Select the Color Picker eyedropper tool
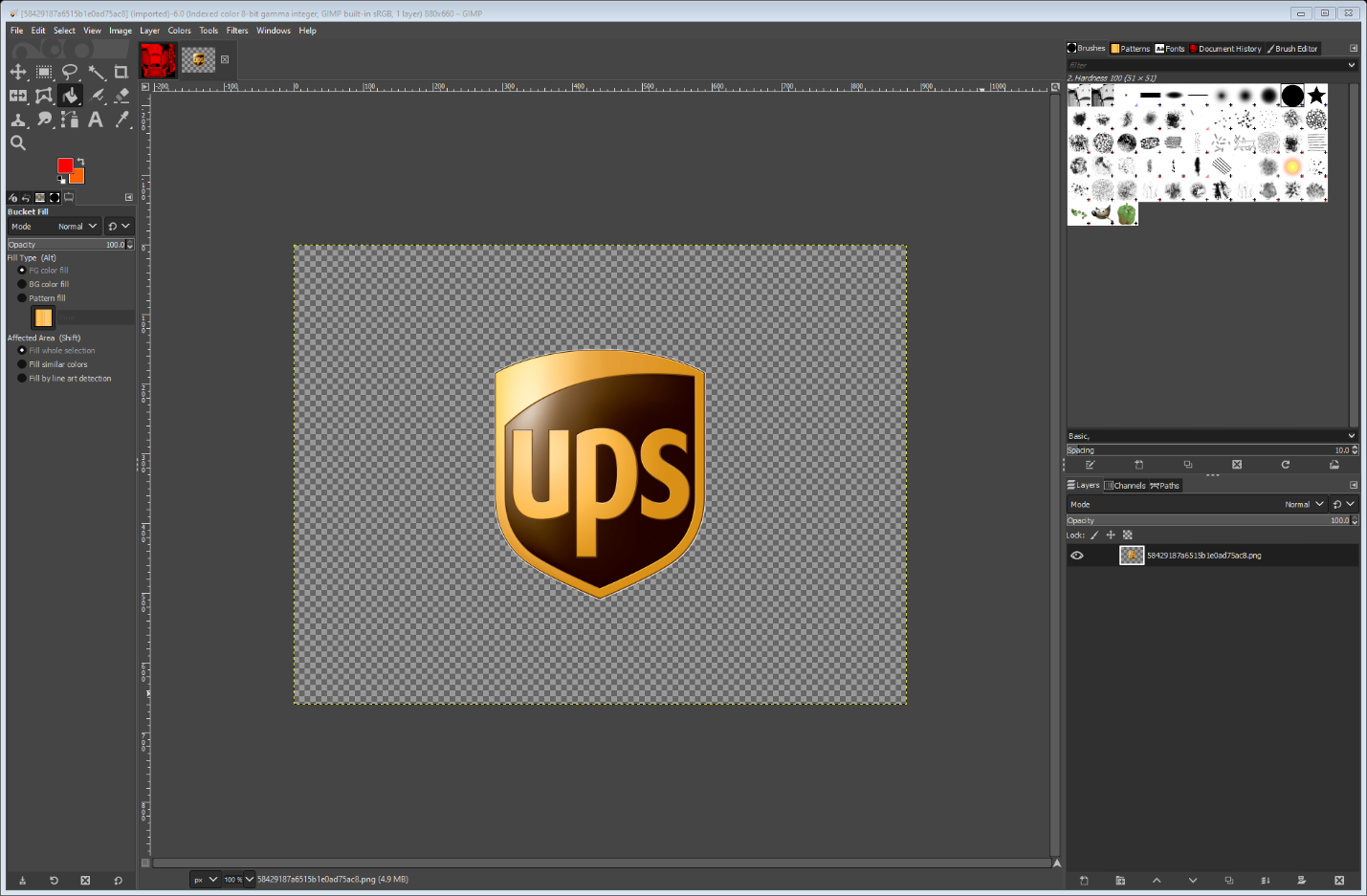The width and height of the screenshot is (1367, 896). tap(121, 120)
